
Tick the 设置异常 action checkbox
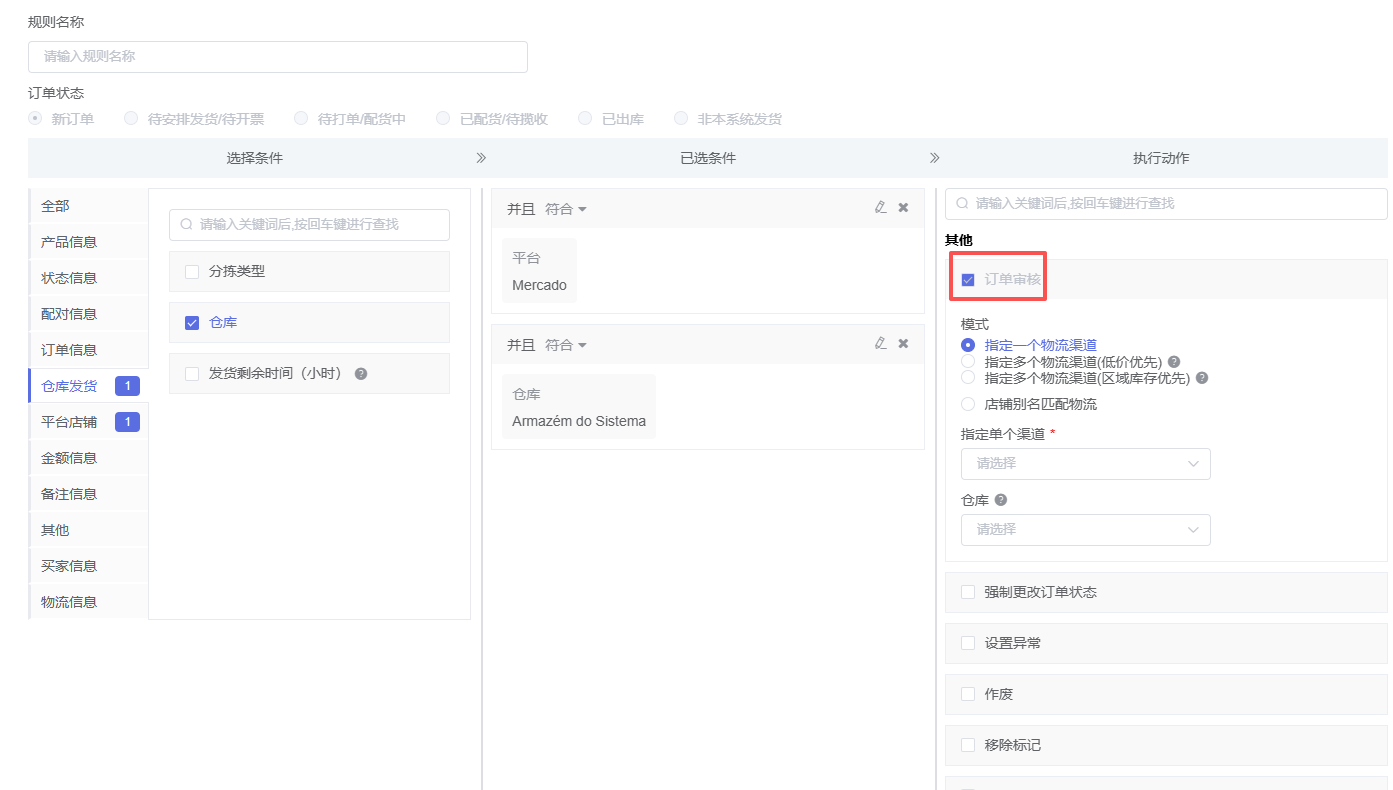pyautogui.click(x=968, y=643)
